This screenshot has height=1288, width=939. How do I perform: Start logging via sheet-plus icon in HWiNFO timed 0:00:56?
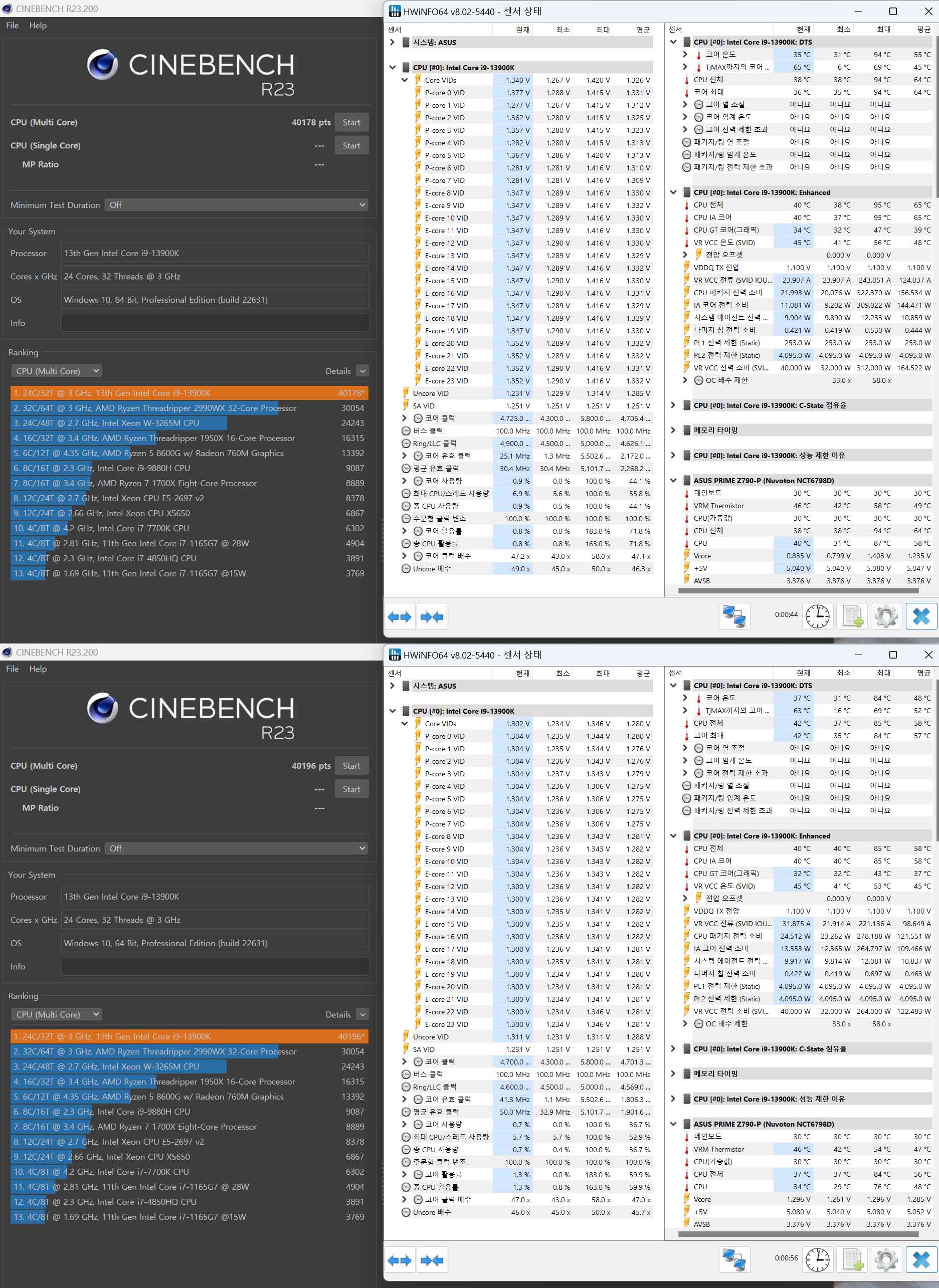coord(852,1259)
